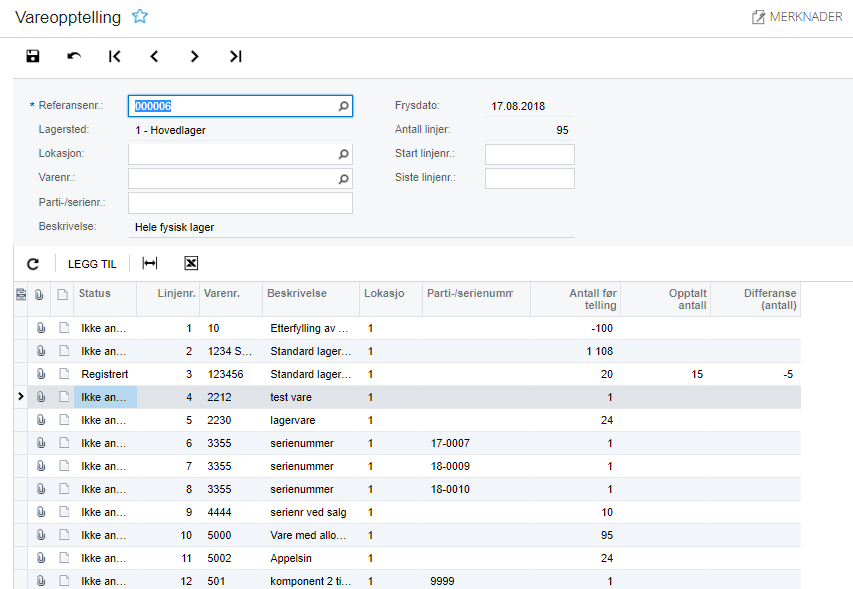Open the note for serienr ved salg row

(x=64, y=512)
